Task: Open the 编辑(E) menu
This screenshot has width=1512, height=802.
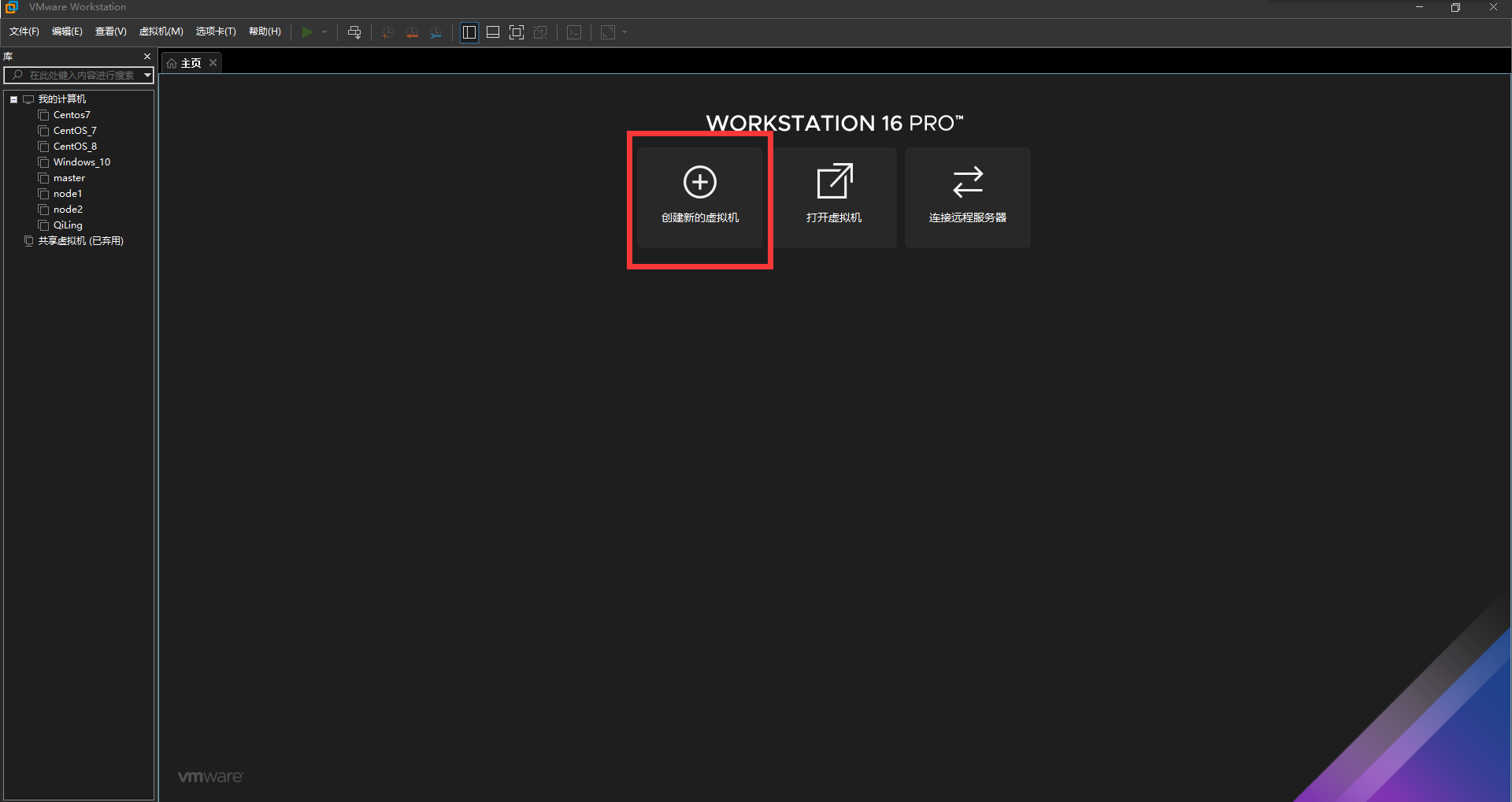Action: point(67,32)
